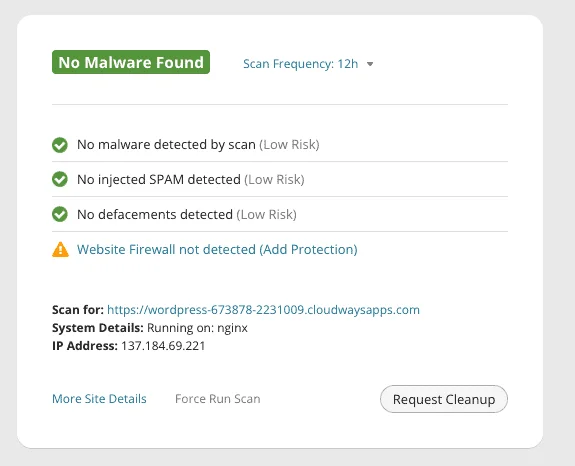Open More Site Details
Screen dimensions: 575x466
99,399
